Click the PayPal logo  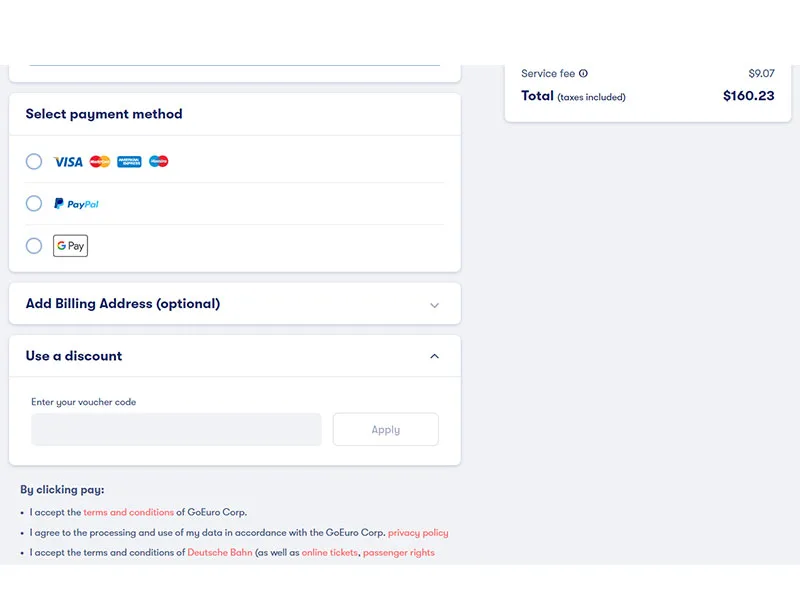point(76,204)
